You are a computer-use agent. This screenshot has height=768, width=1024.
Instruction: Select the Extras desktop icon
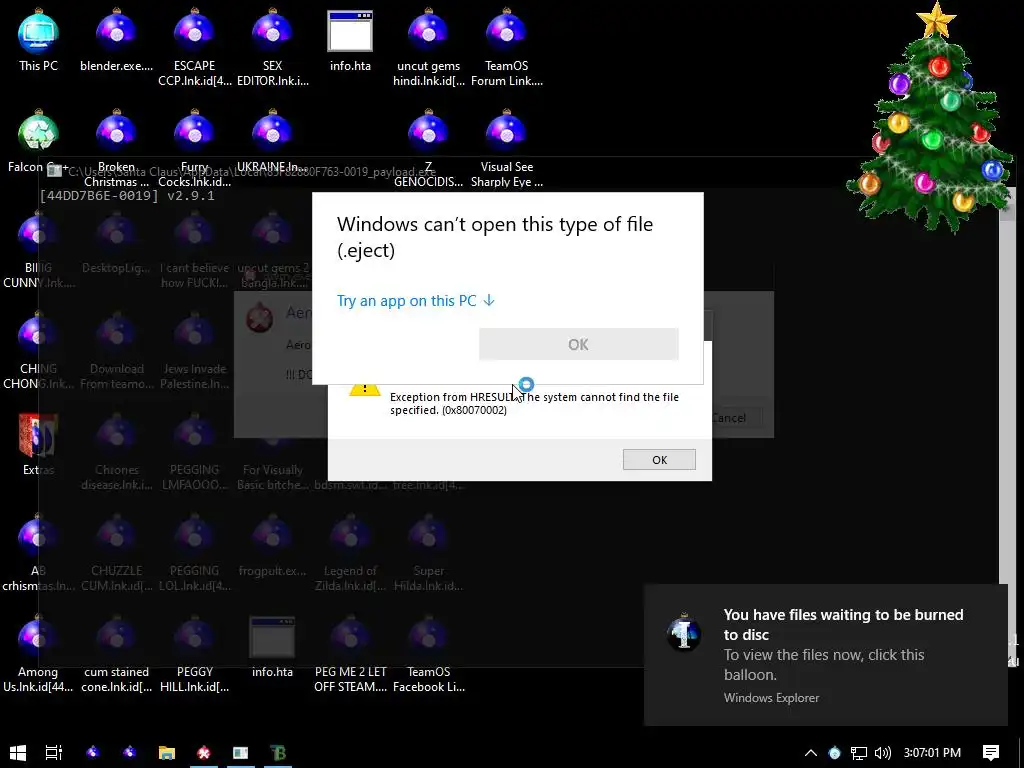click(38, 444)
